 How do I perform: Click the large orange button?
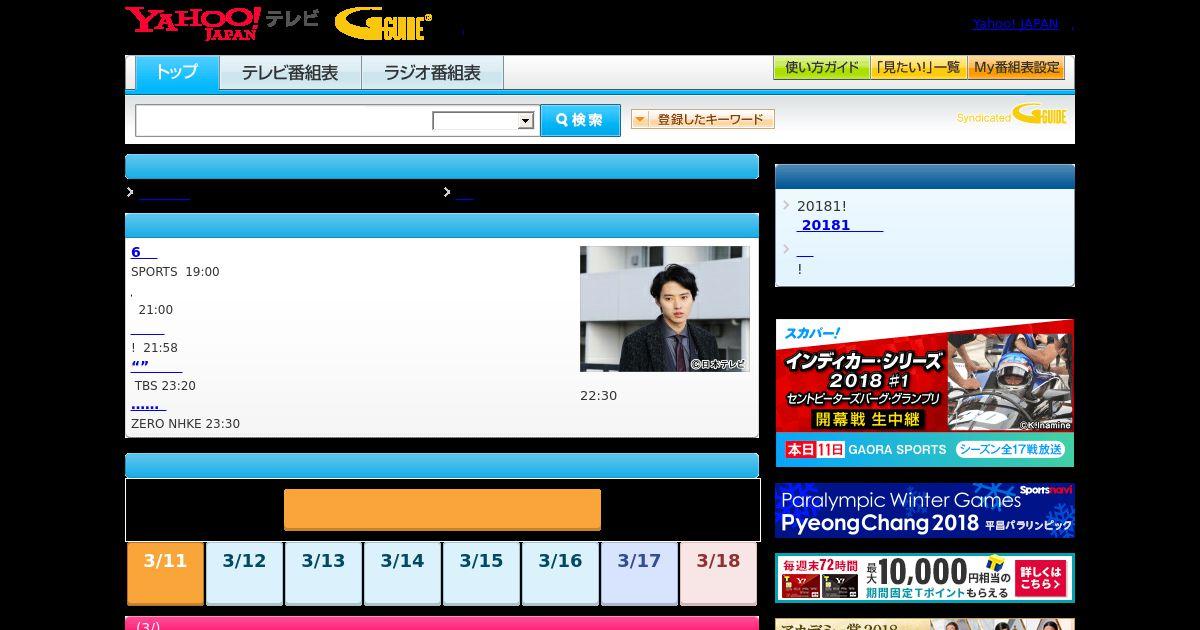pyautogui.click(x=442, y=509)
